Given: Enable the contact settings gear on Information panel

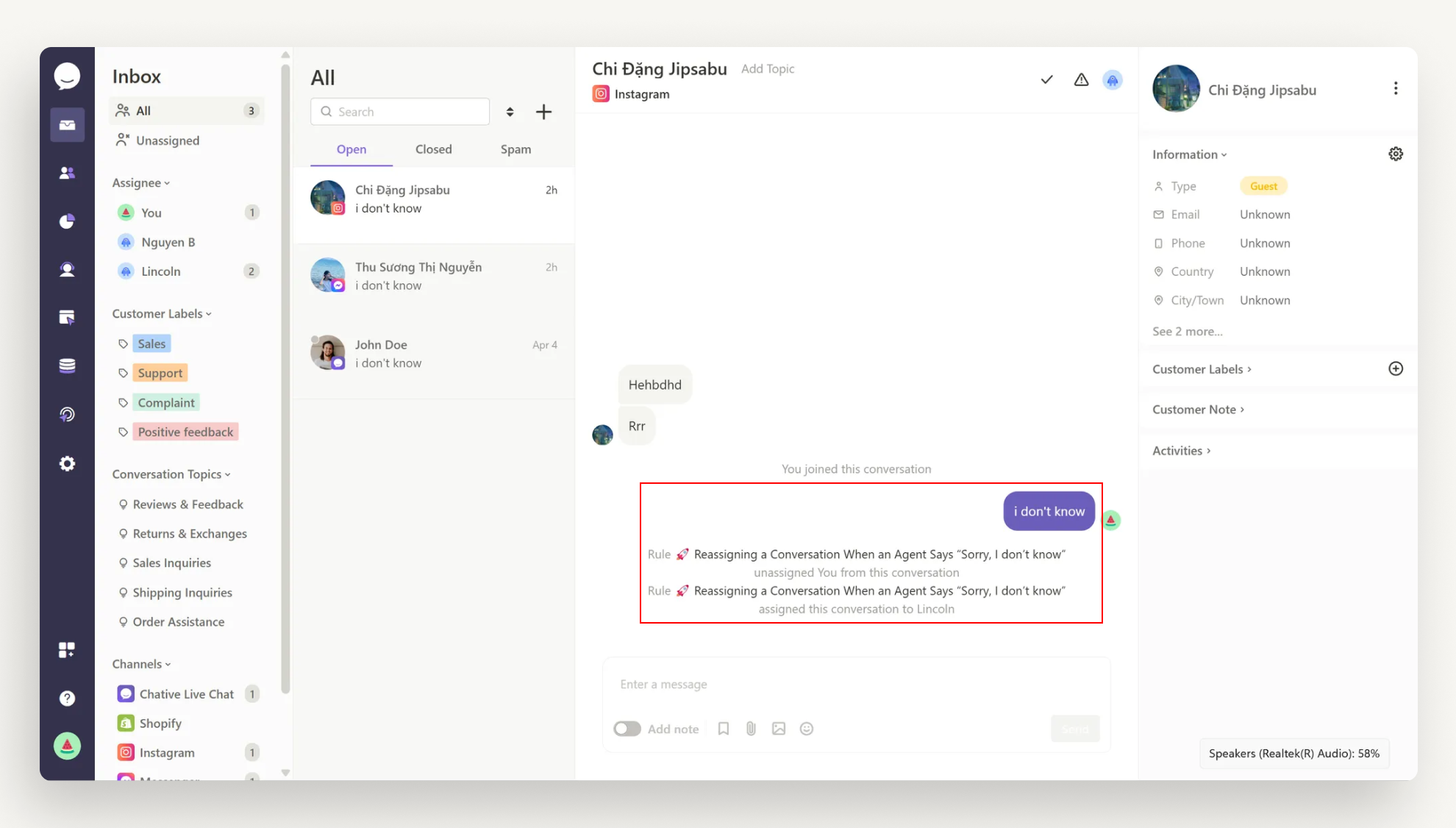Looking at the screenshot, I should [x=1396, y=154].
